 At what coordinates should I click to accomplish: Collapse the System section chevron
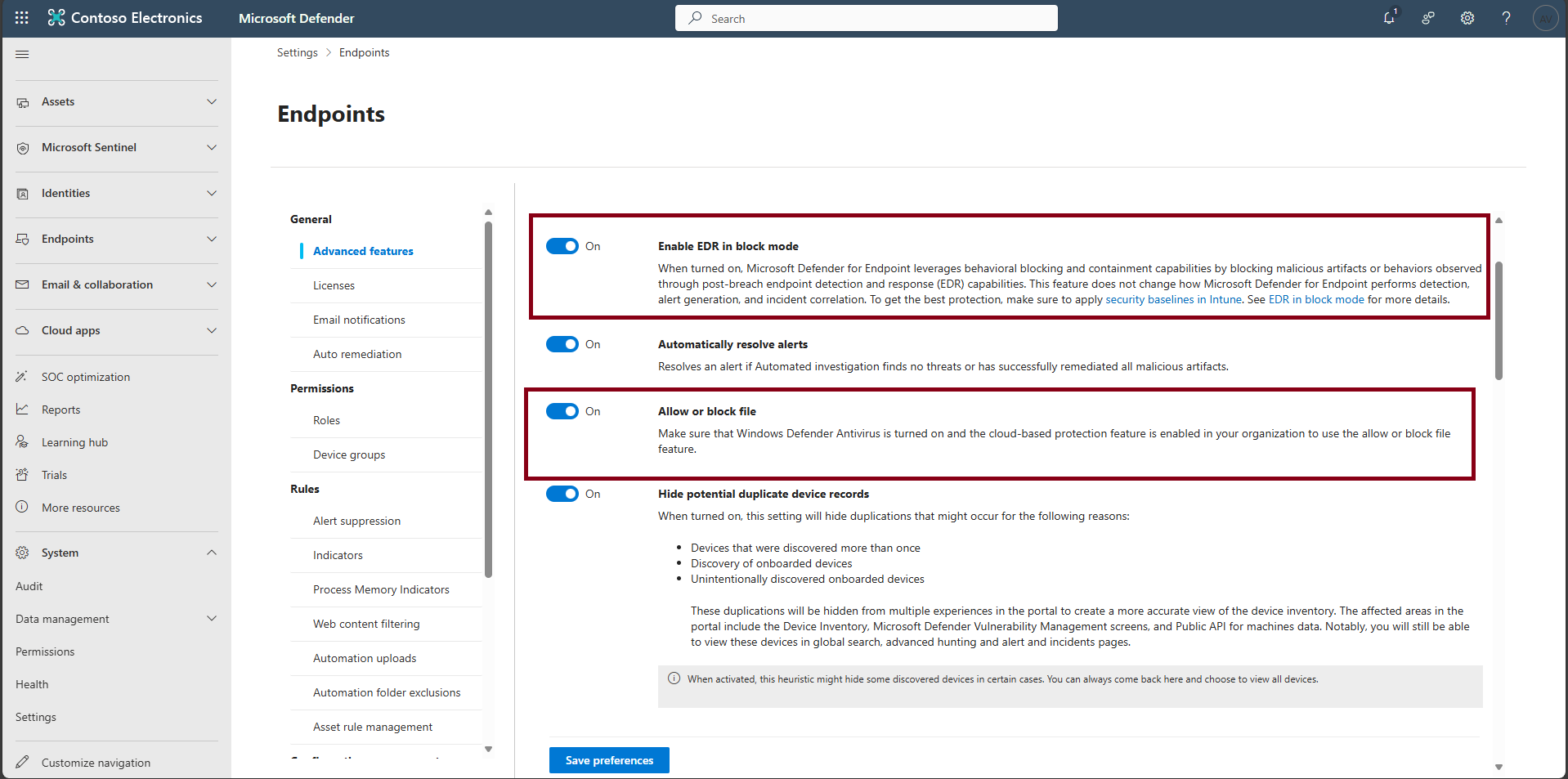pyautogui.click(x=212, y=553)
